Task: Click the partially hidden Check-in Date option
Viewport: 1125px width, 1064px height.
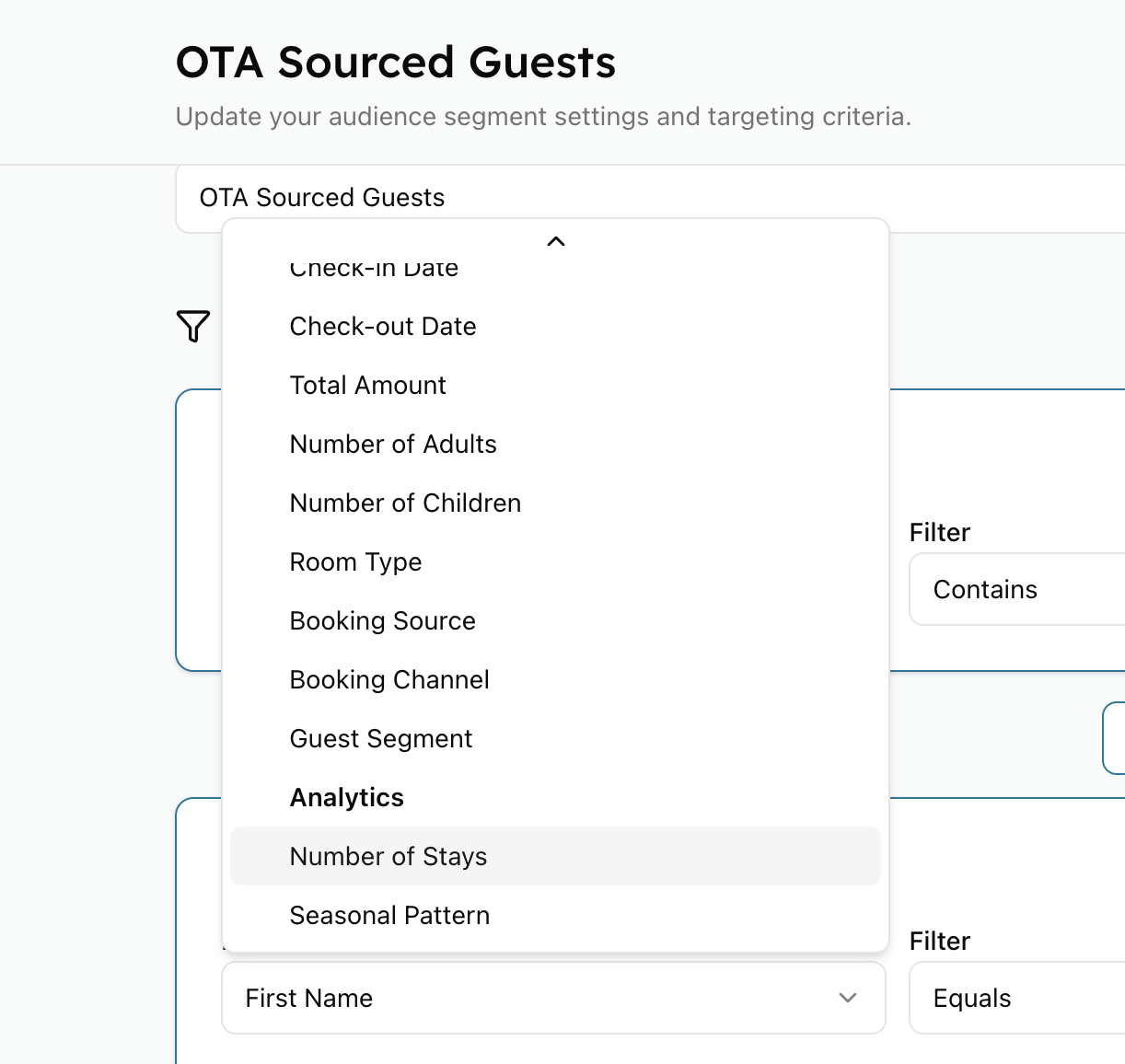Action: point(374,270)
